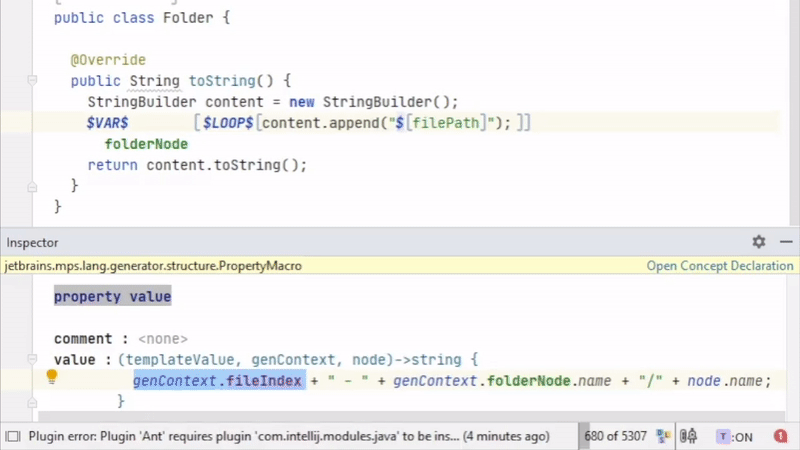
Task: Click the comment <none> placeholder field
Action: tap(163, 339)
